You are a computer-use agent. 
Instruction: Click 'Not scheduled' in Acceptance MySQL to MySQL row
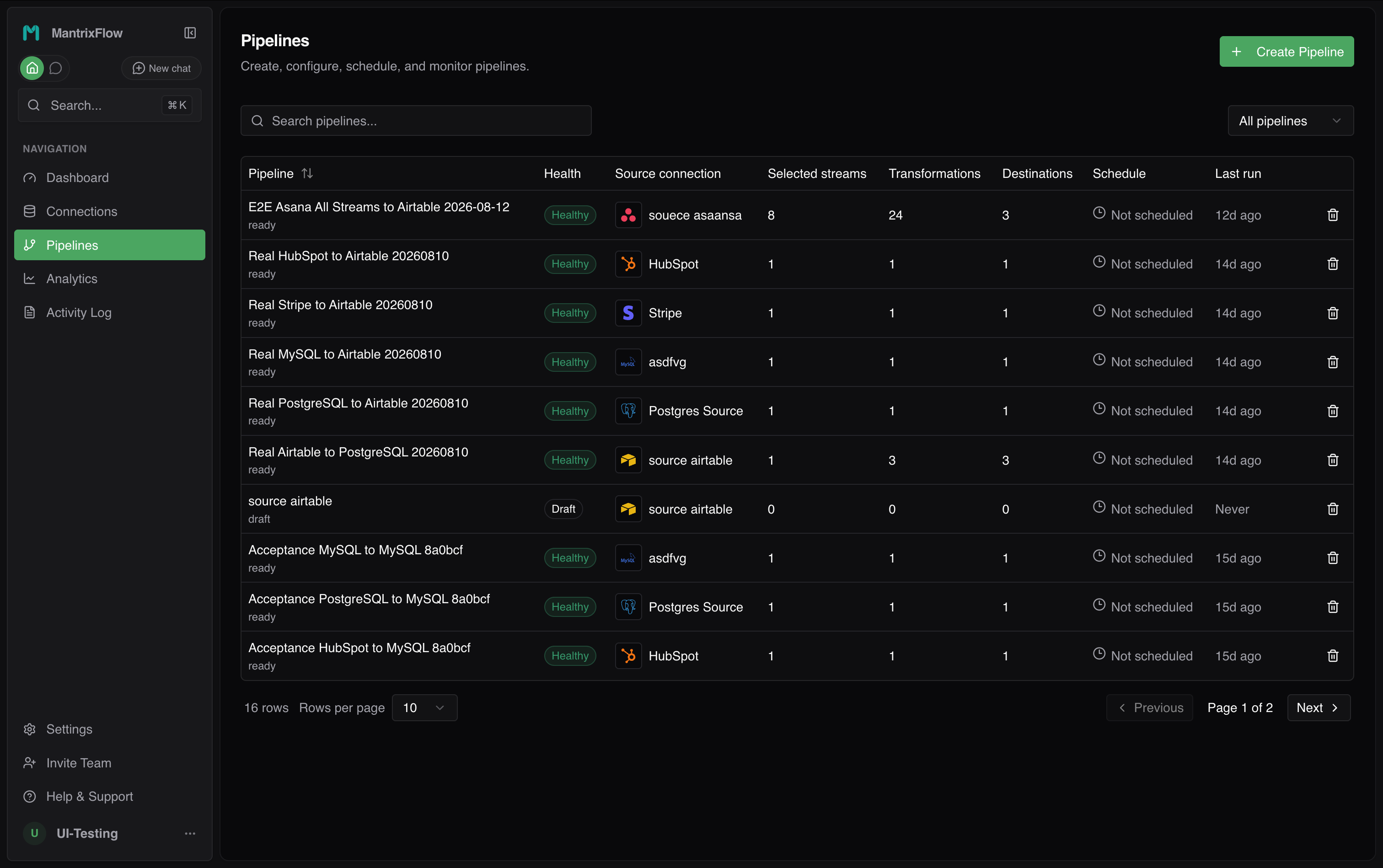(x=1151, y=558)
